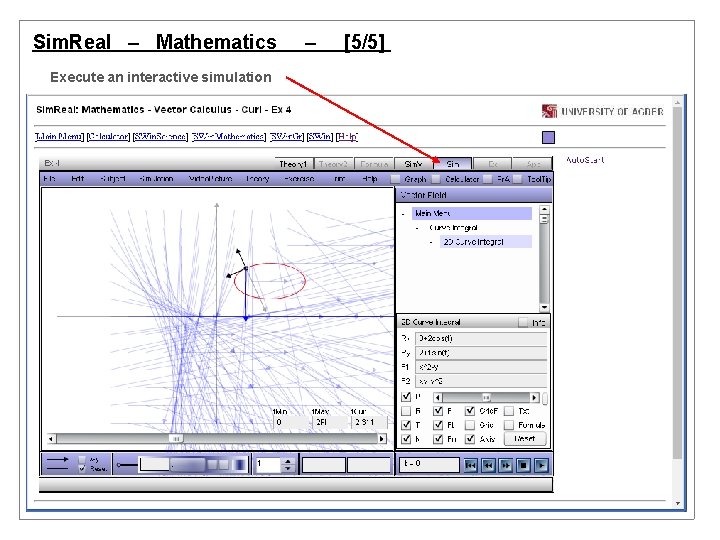Viewport: 720px width, 540px height.
Task: Decrease the stepper value with down arrow
Action: 287,468
